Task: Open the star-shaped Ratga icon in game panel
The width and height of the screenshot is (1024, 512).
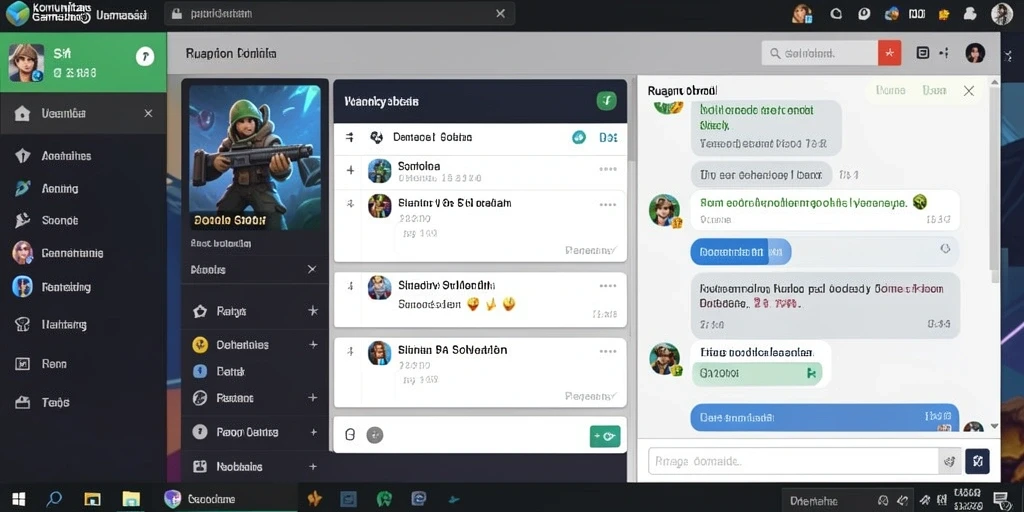Action: pyautogui.click(x=200, y=311)
